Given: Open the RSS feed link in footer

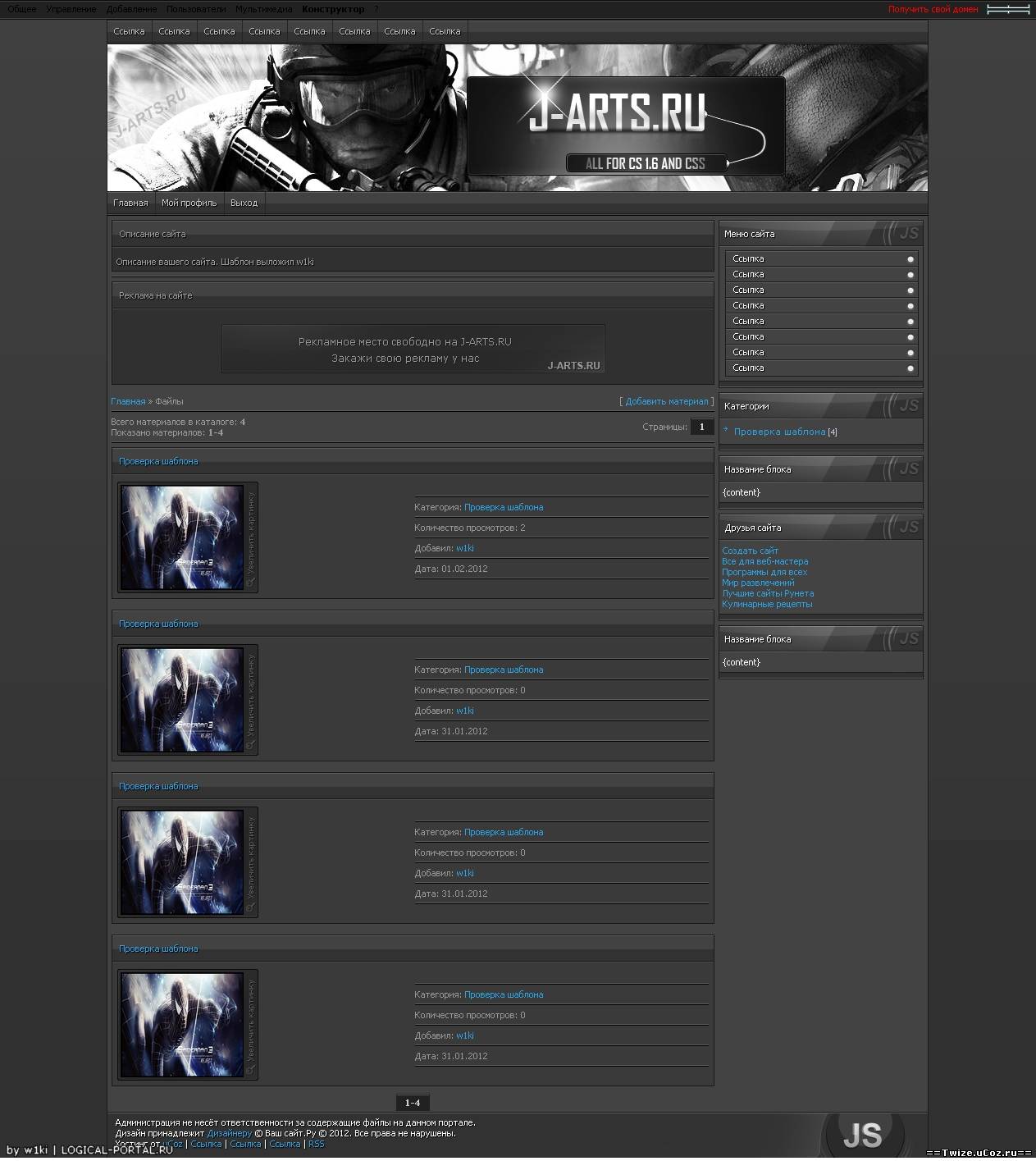Looking at the screenshot, I should tap(316, 1144).
